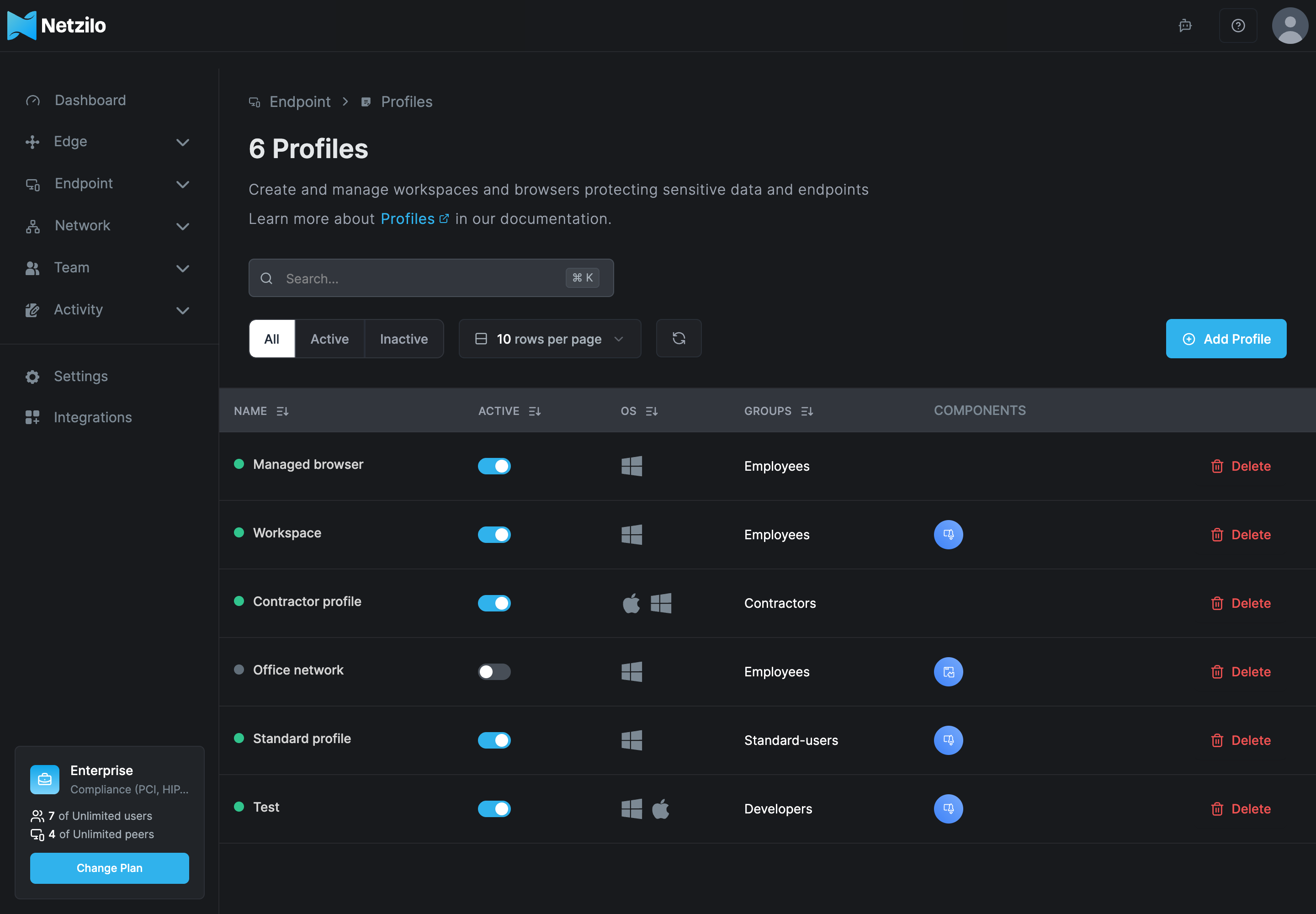
Task: Click the Standard profile row component icon
Action: click(948, 740)
